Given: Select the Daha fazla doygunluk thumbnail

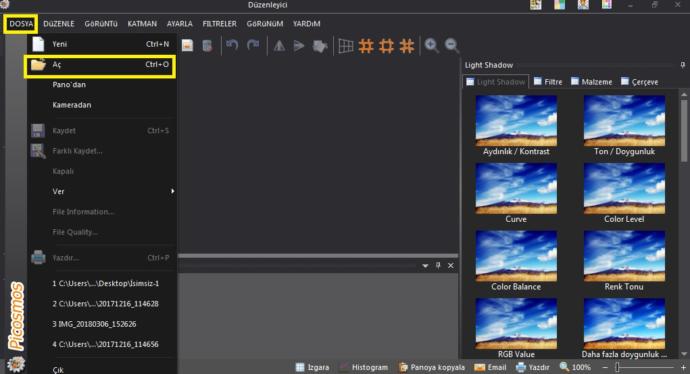Looking at the screenshot, I should pyautogui.click(x=624, y=324).
